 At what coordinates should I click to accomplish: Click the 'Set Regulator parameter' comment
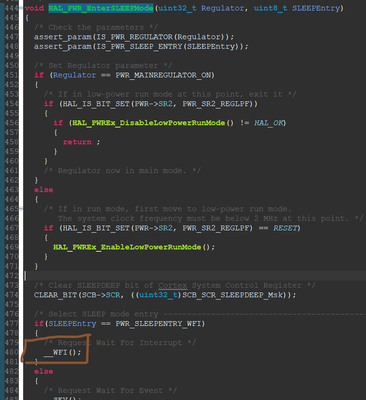point(103,66)
